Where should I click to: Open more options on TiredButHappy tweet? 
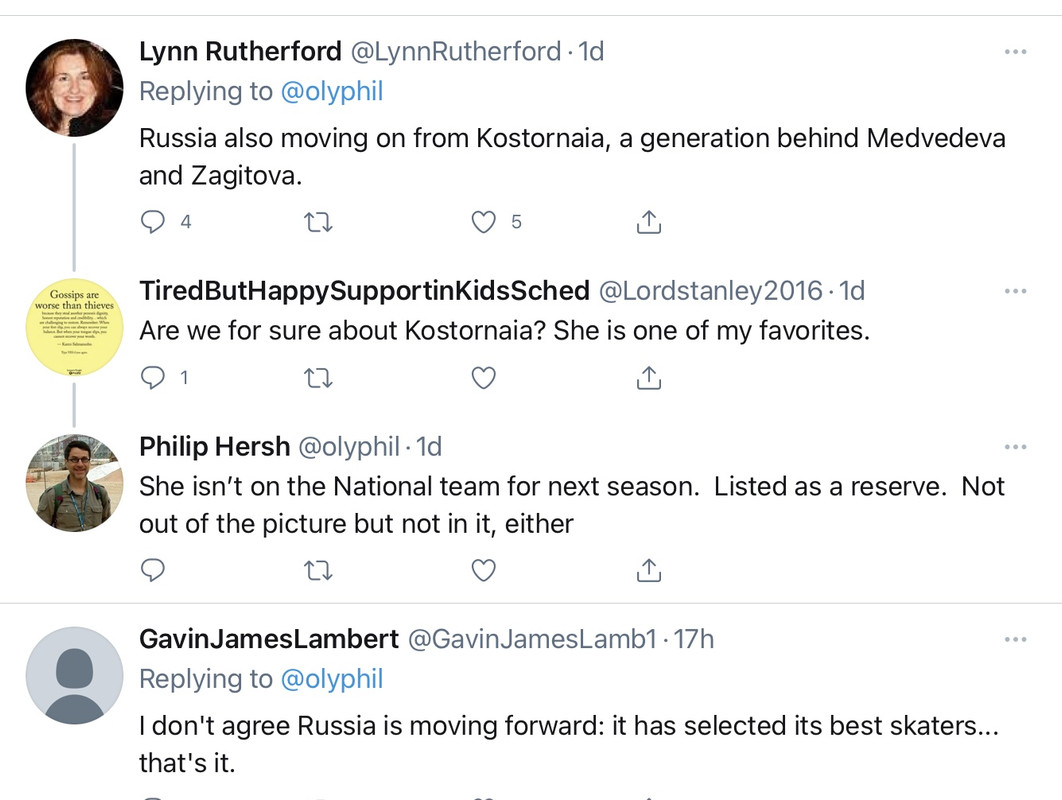(1015, 291)
